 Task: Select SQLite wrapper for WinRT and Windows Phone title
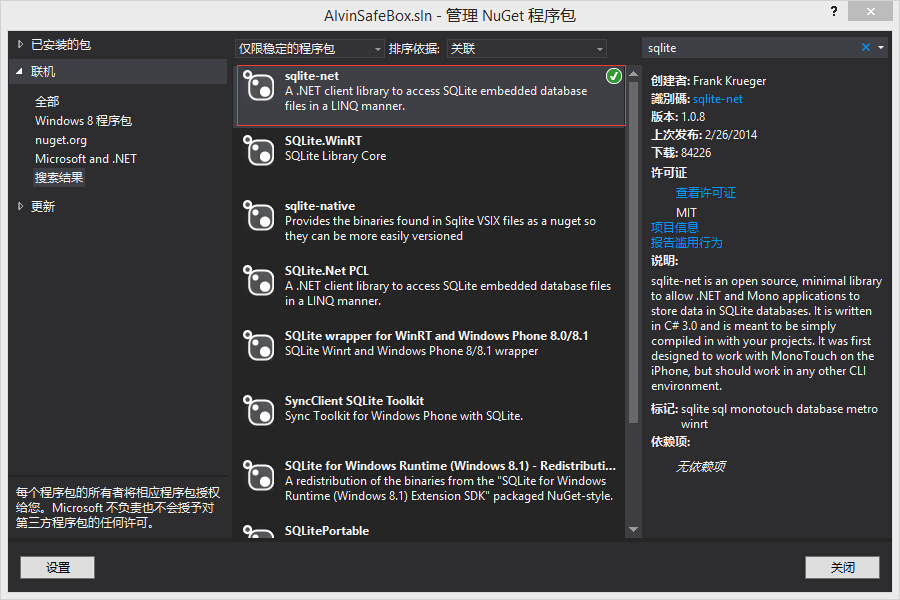point(436,335)
